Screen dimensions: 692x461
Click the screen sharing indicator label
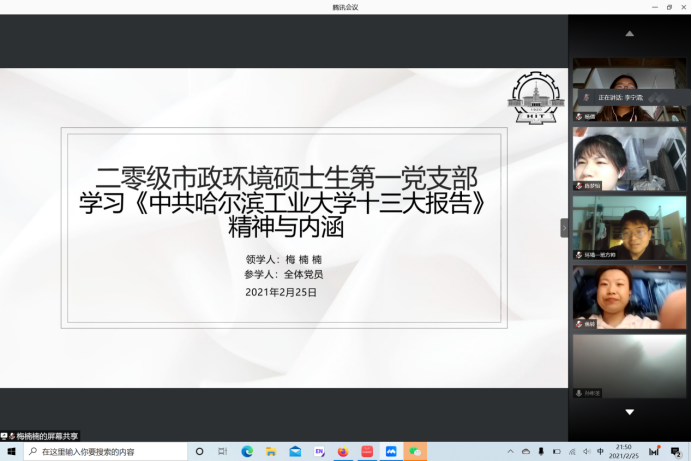(41, 436)
